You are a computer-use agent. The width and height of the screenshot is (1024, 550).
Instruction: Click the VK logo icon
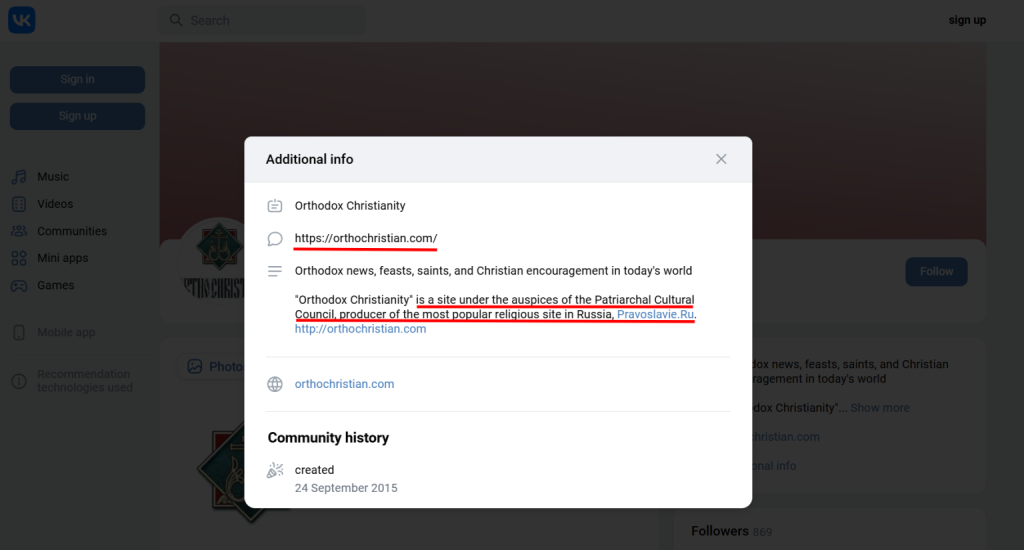22,20
